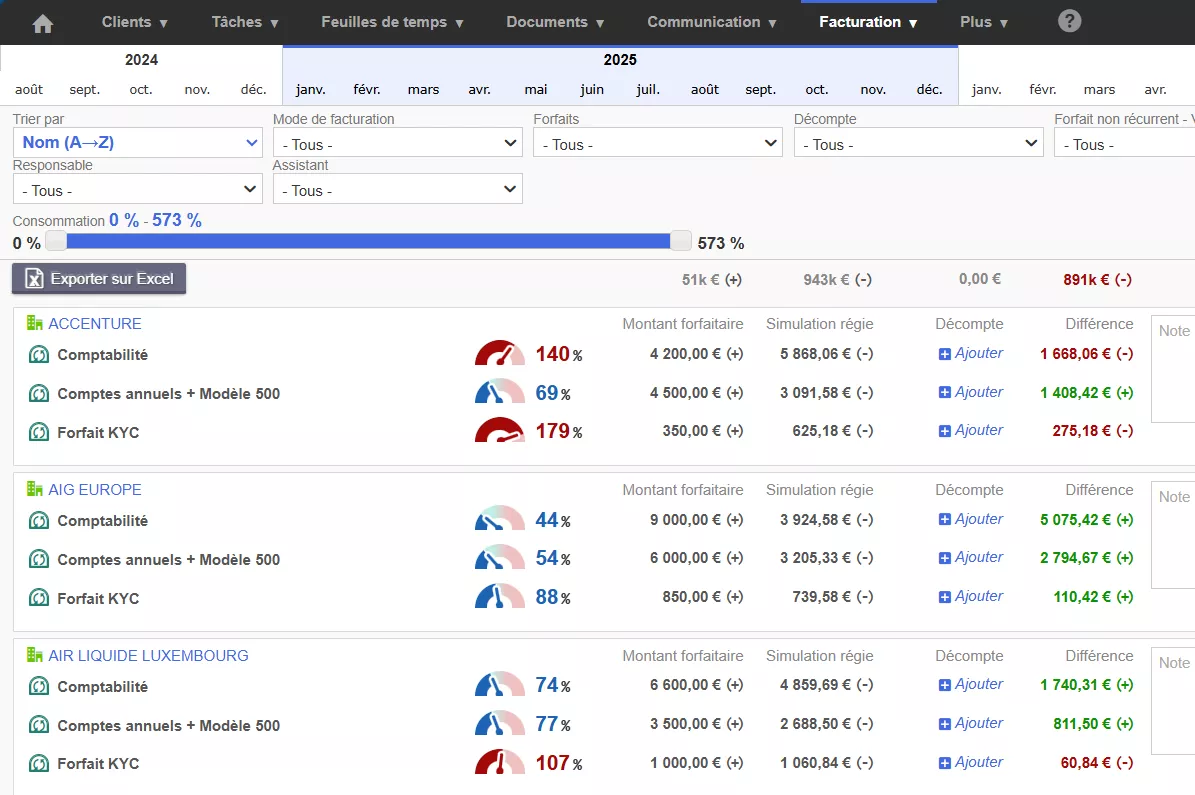Click plus icon for AIG EUROPE Comptabilité décompte
The width and height of the screenshot is (1195, 795).
944,519
